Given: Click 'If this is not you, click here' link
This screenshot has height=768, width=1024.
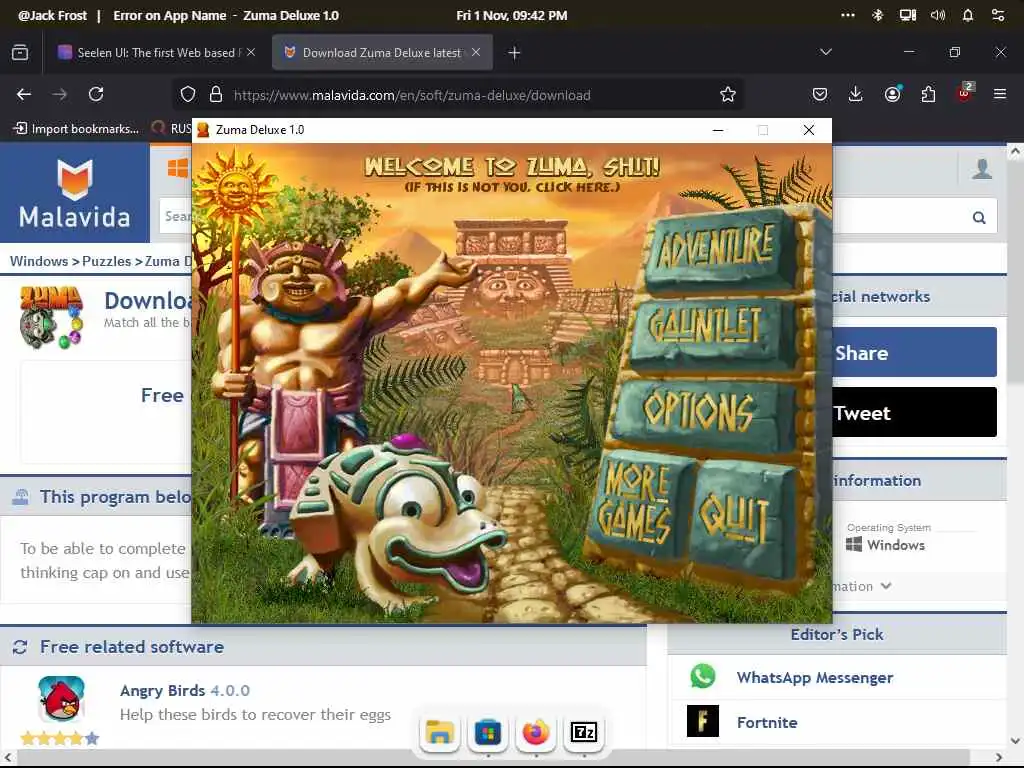Looking at the screenshot, I should tap(512, 187).
